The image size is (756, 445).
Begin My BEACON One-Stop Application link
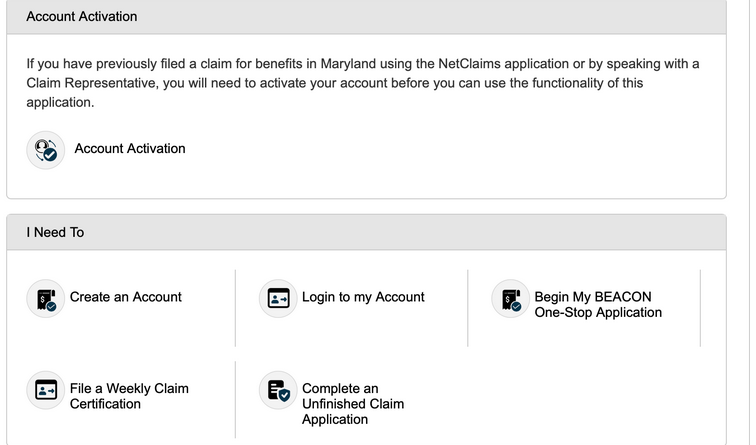598,305
